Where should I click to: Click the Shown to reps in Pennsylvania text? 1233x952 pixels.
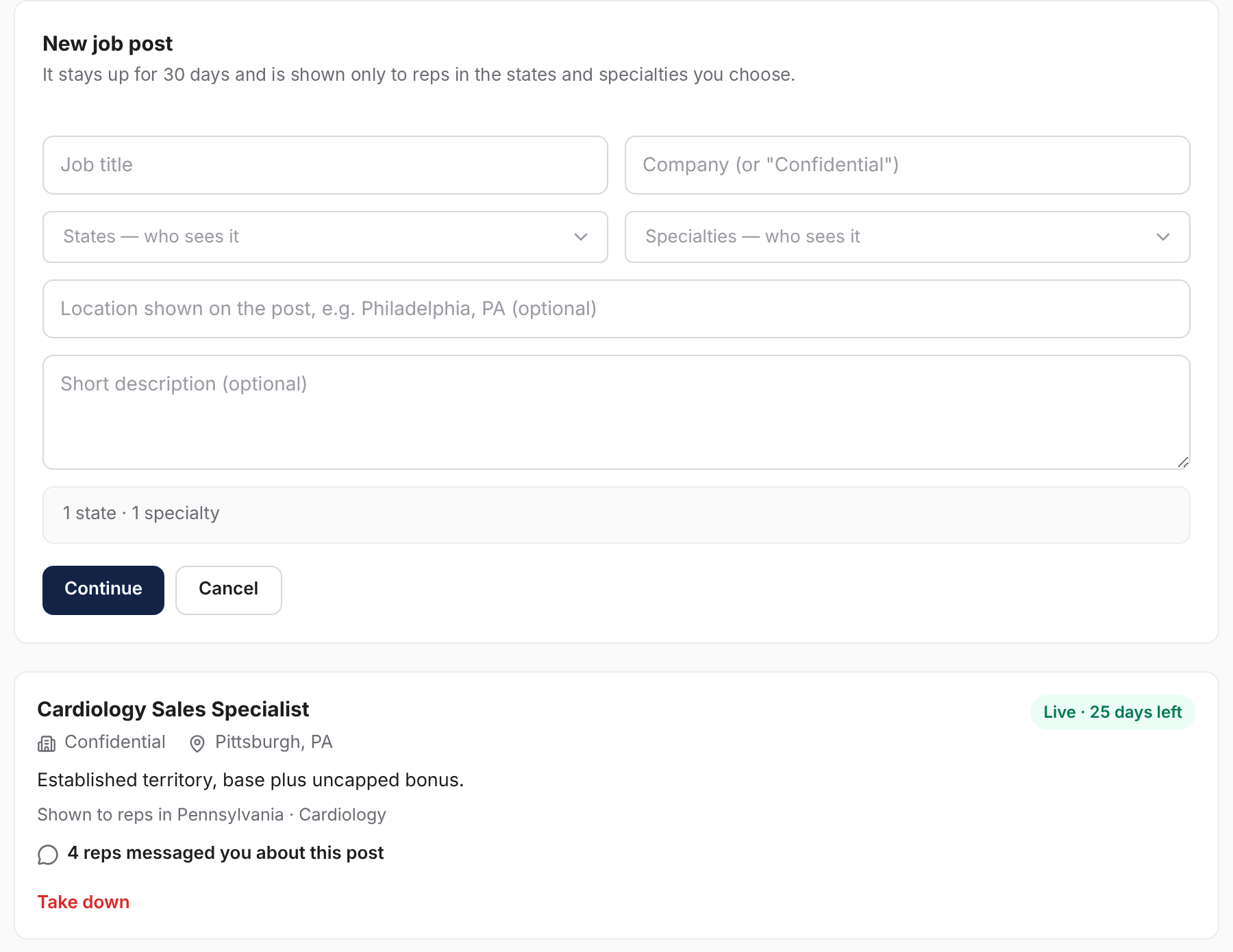tap(212, 815)
